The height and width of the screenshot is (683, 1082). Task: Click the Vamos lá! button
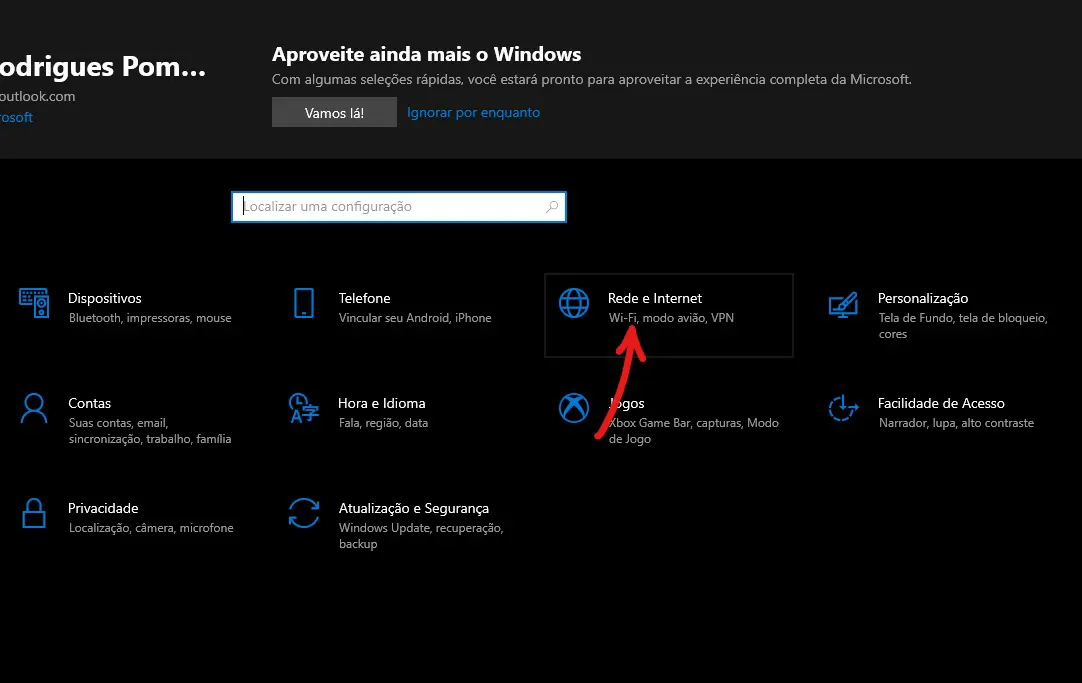pos(334,112)
